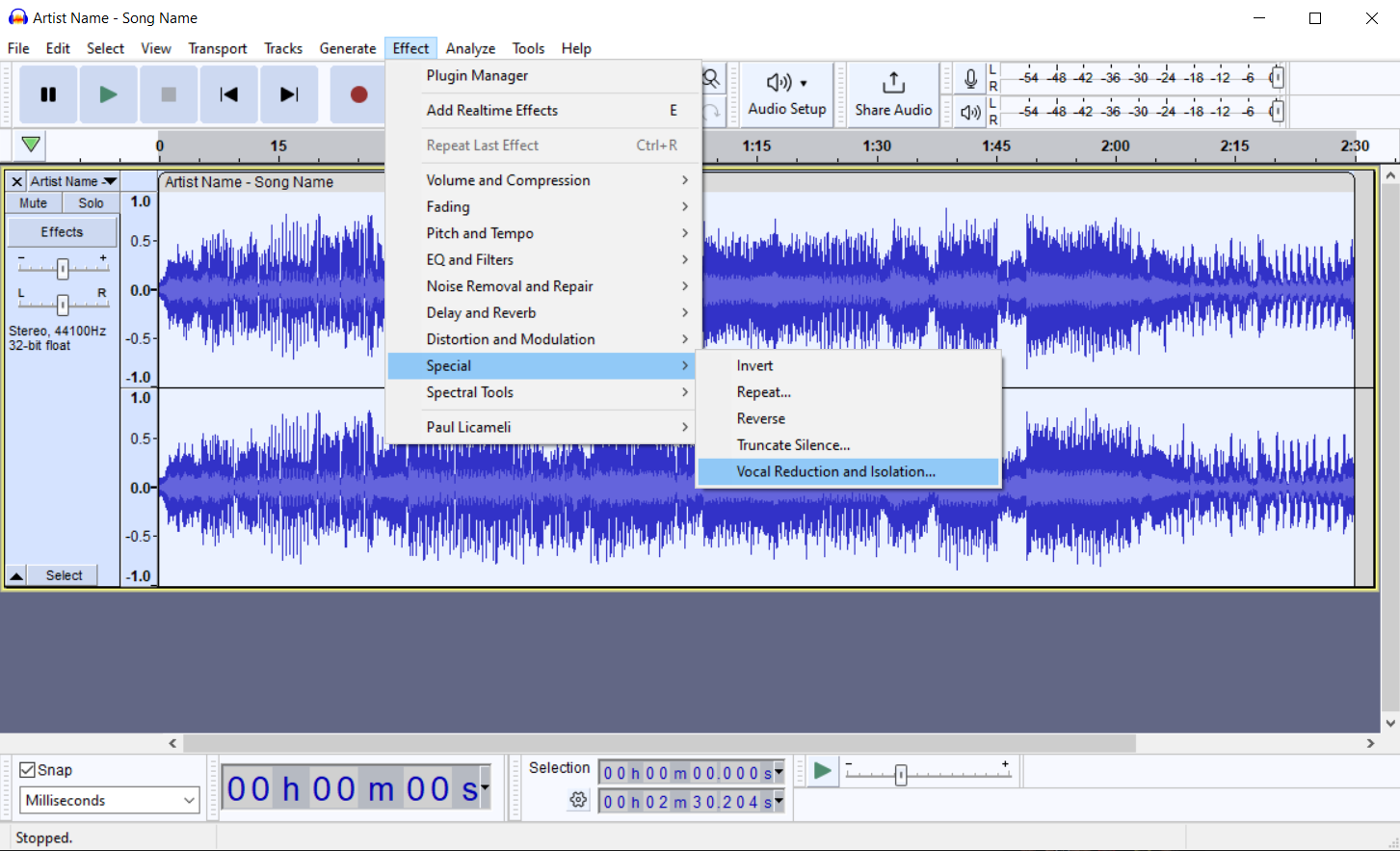Click the selection settings gear icon

[578, 800]
